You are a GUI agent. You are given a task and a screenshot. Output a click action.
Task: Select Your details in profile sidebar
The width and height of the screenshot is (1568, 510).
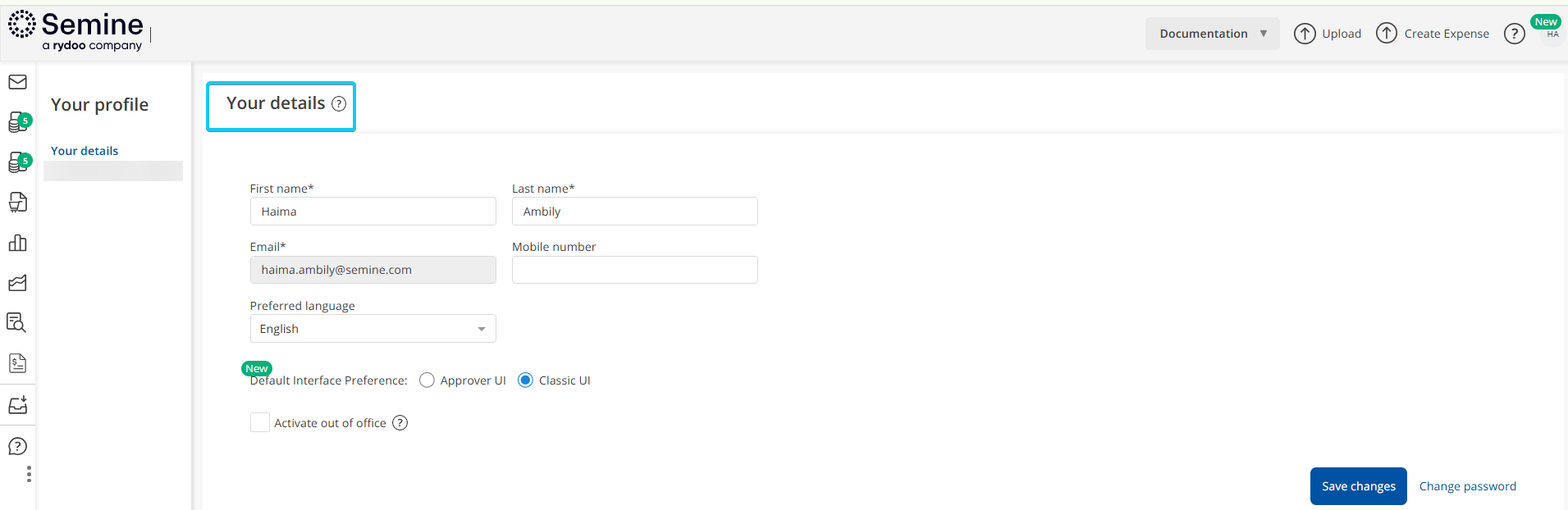click(85, 151)
